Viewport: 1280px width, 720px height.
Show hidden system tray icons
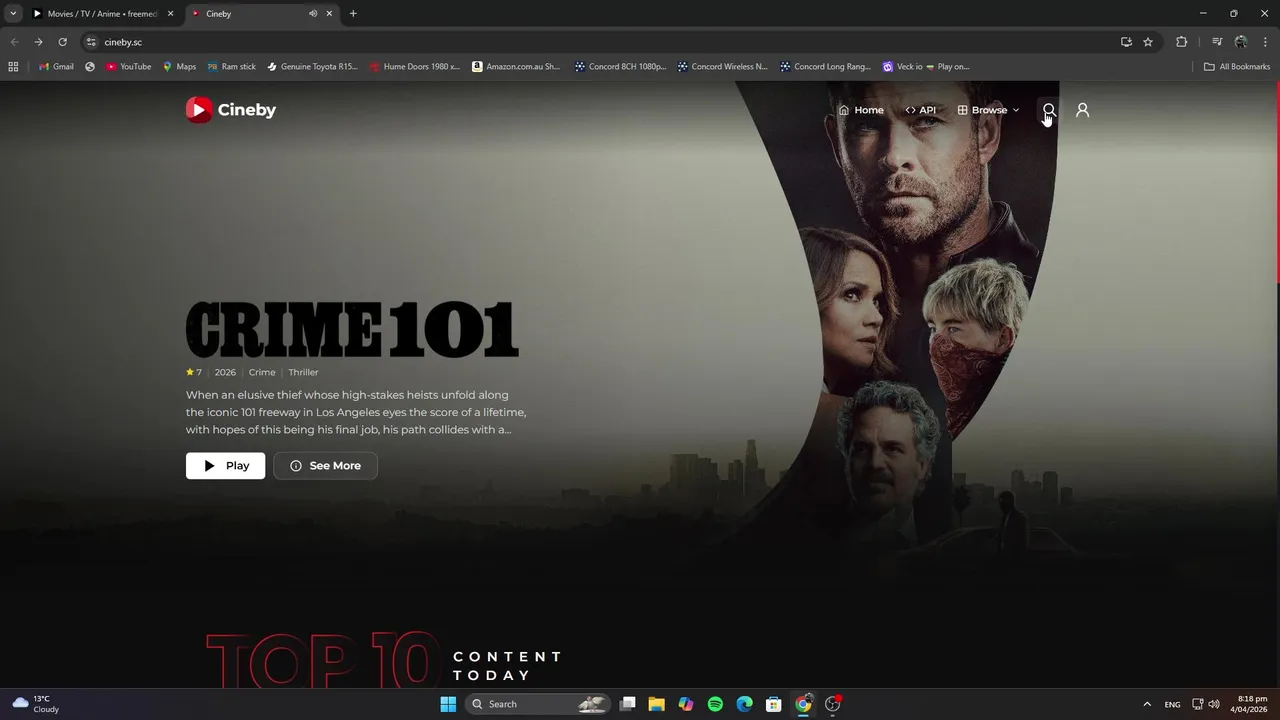[1147, 704]
